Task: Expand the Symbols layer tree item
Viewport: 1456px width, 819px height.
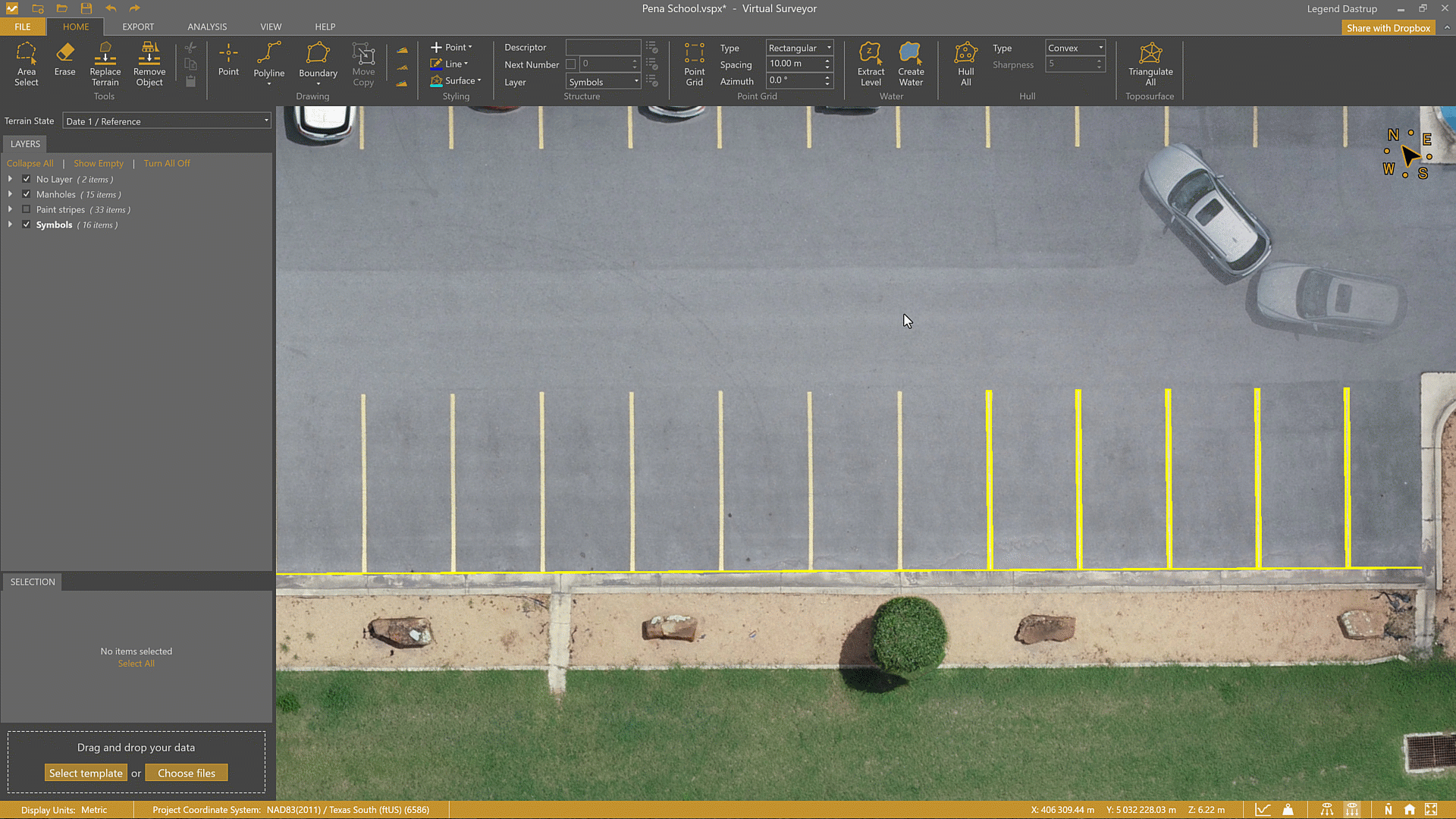Action: pos(10,224)
